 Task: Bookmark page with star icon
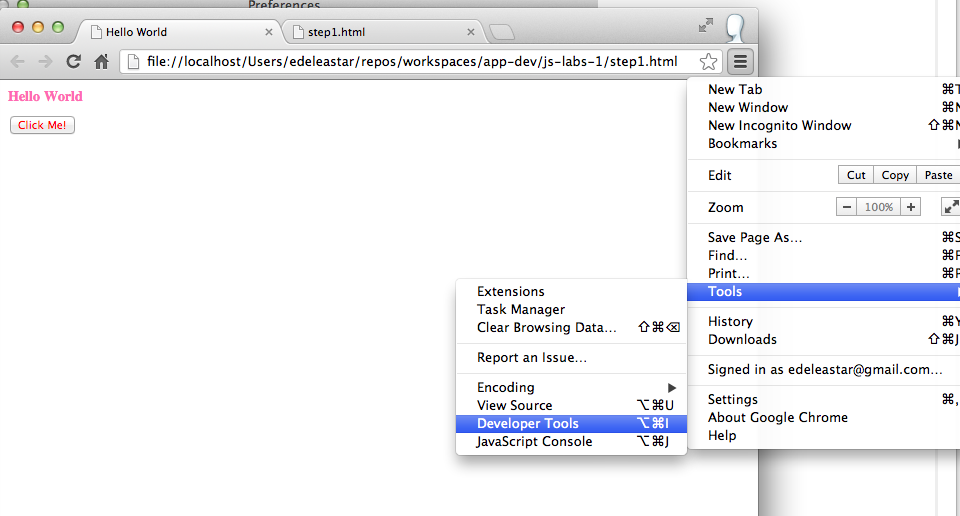[708, 62]
